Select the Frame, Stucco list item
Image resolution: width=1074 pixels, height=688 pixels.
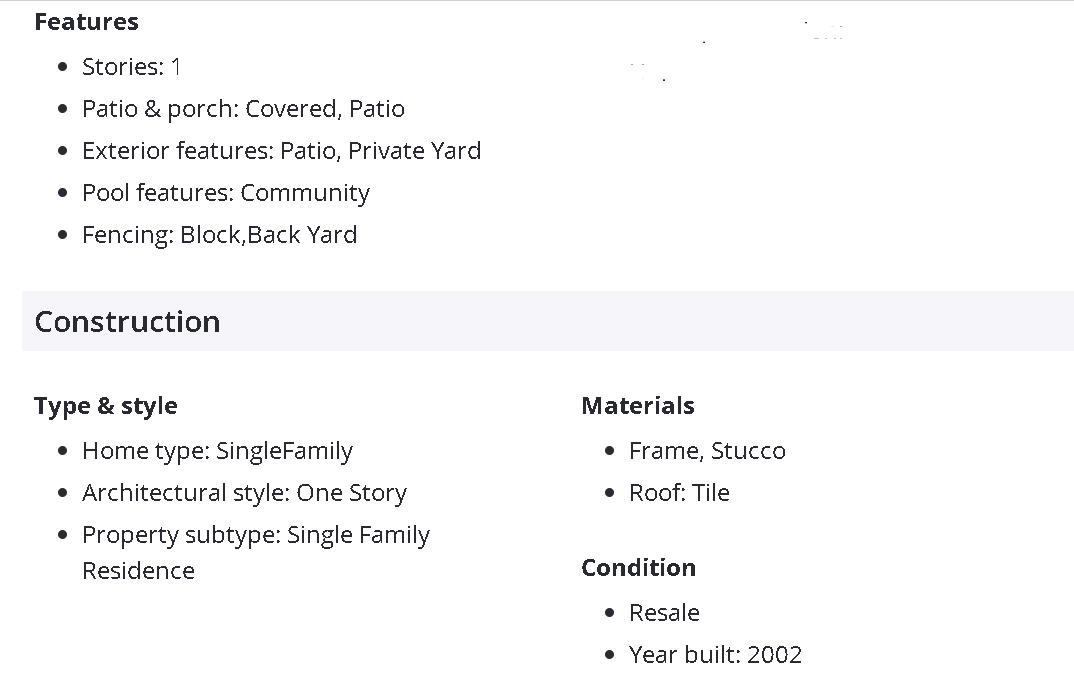click(x=707, y=451)
